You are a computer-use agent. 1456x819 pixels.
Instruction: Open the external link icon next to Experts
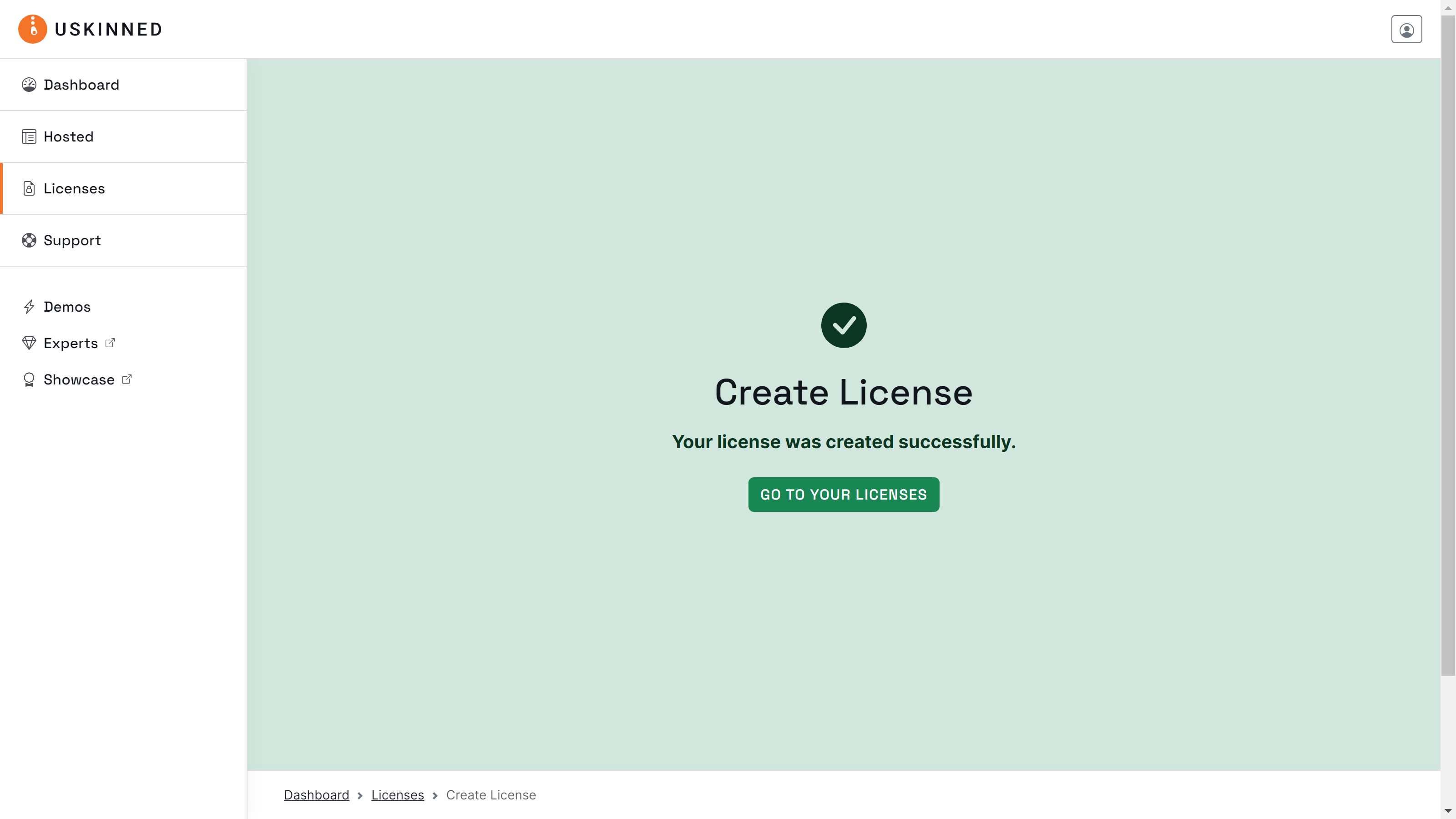pos(111,343)
